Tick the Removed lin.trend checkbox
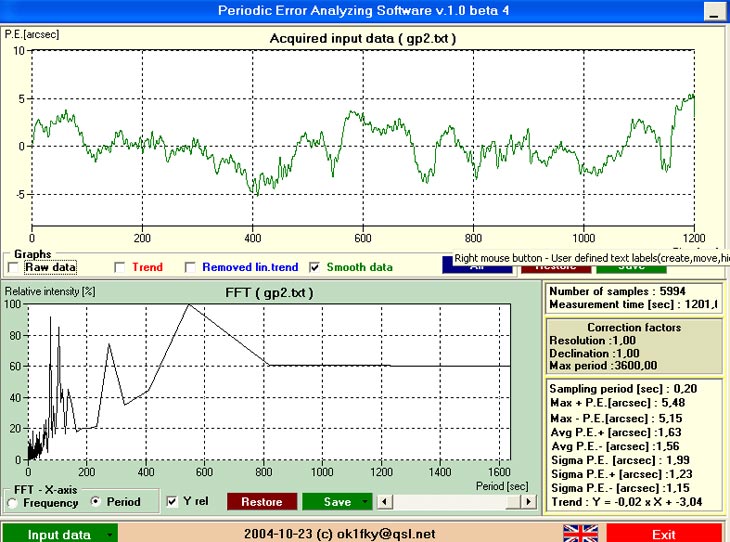Image resolution: width=730 pixels, height=542 pixels. [x=190, y=267]
